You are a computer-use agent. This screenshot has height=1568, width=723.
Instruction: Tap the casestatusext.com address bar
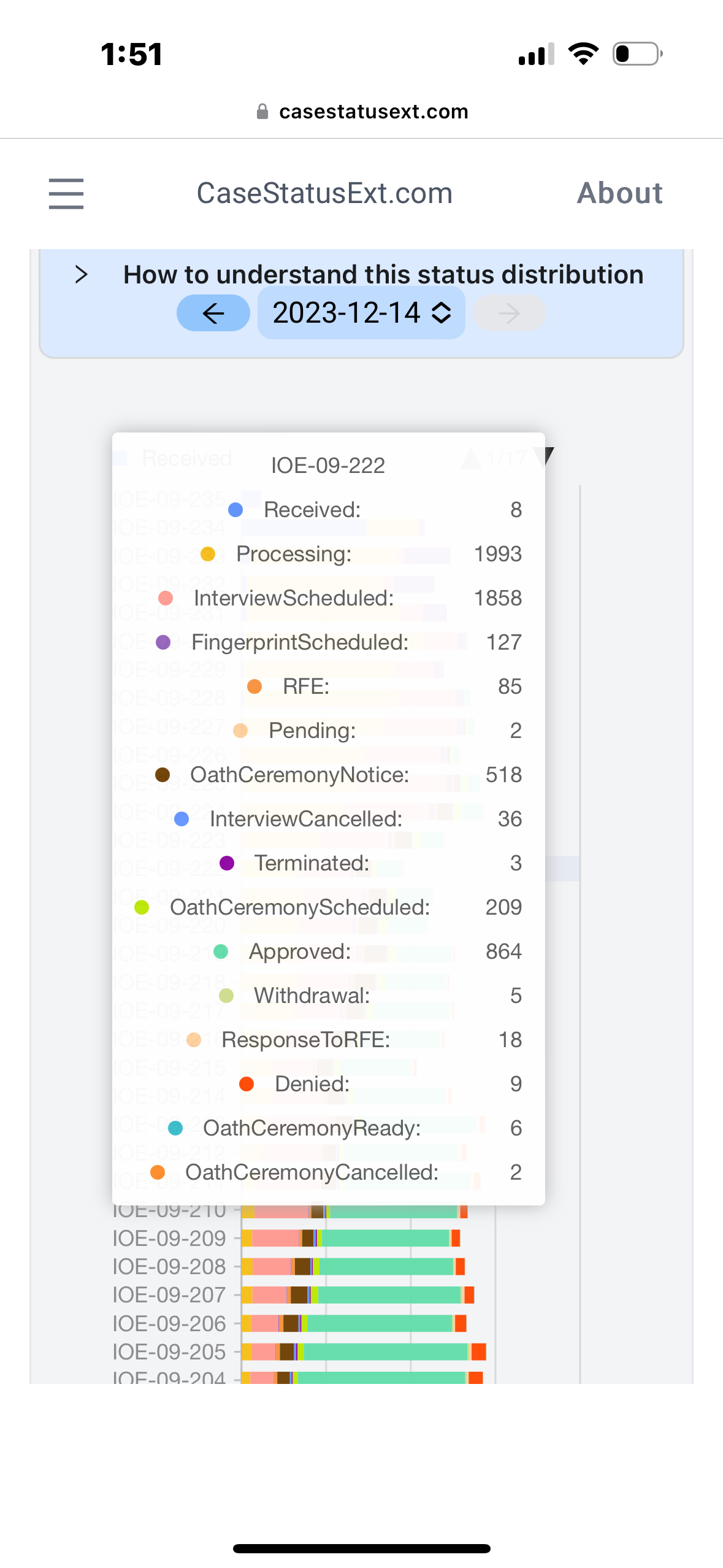point(362,111)
